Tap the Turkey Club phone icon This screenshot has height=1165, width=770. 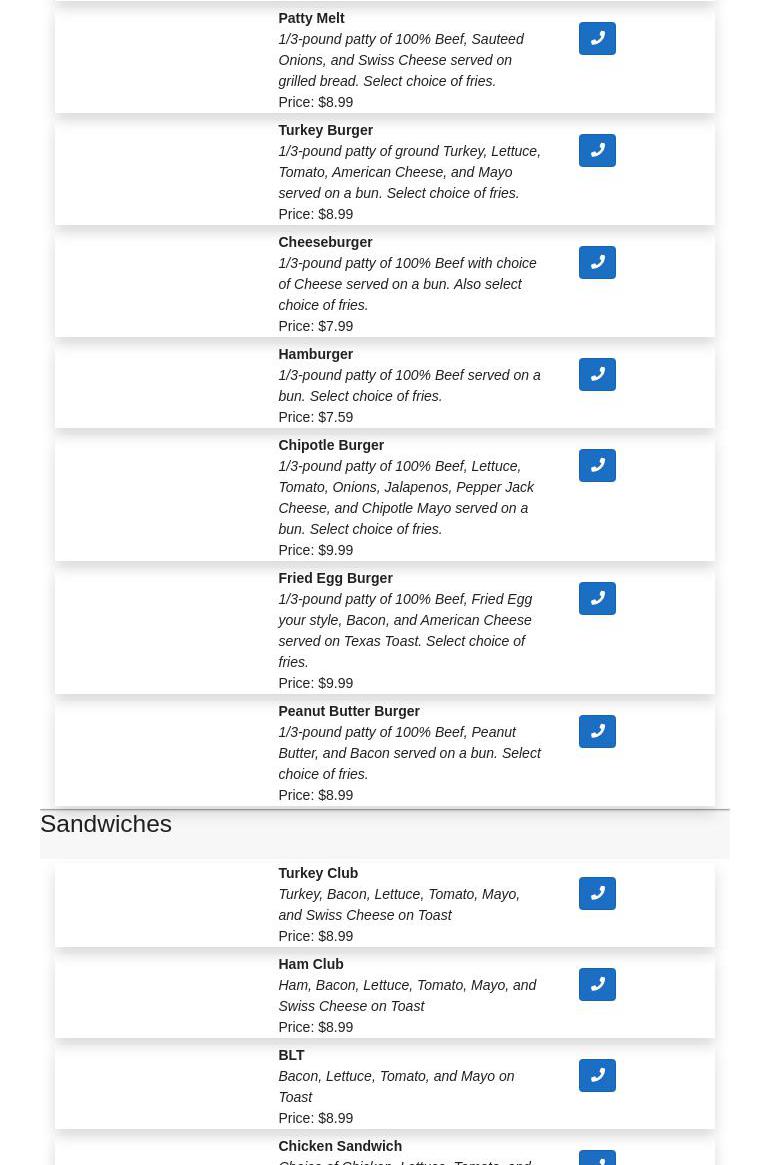597,893
